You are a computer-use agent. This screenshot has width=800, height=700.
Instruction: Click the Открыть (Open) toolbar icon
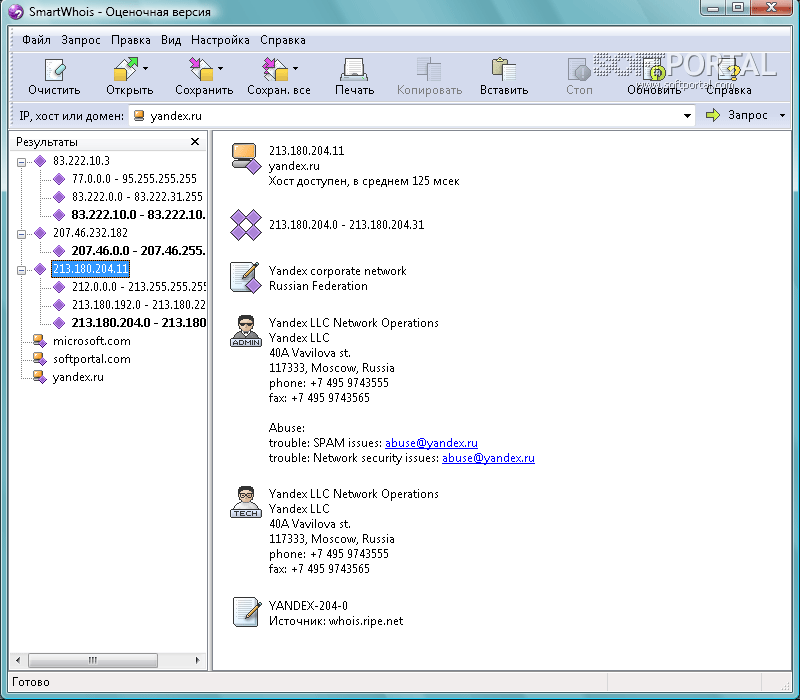(x=126, y=69)
